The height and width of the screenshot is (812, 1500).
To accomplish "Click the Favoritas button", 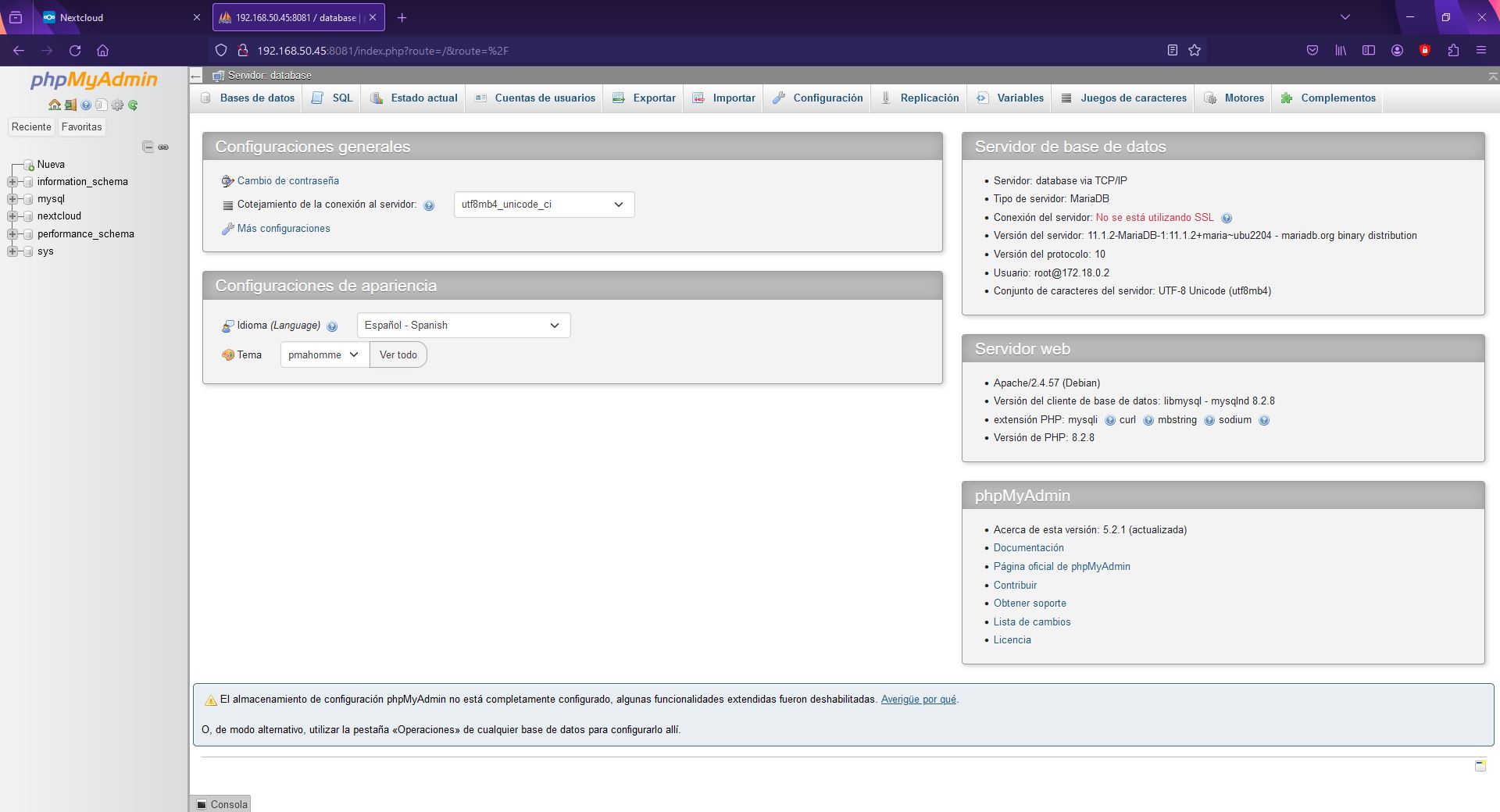I will (x=82, y=127).
